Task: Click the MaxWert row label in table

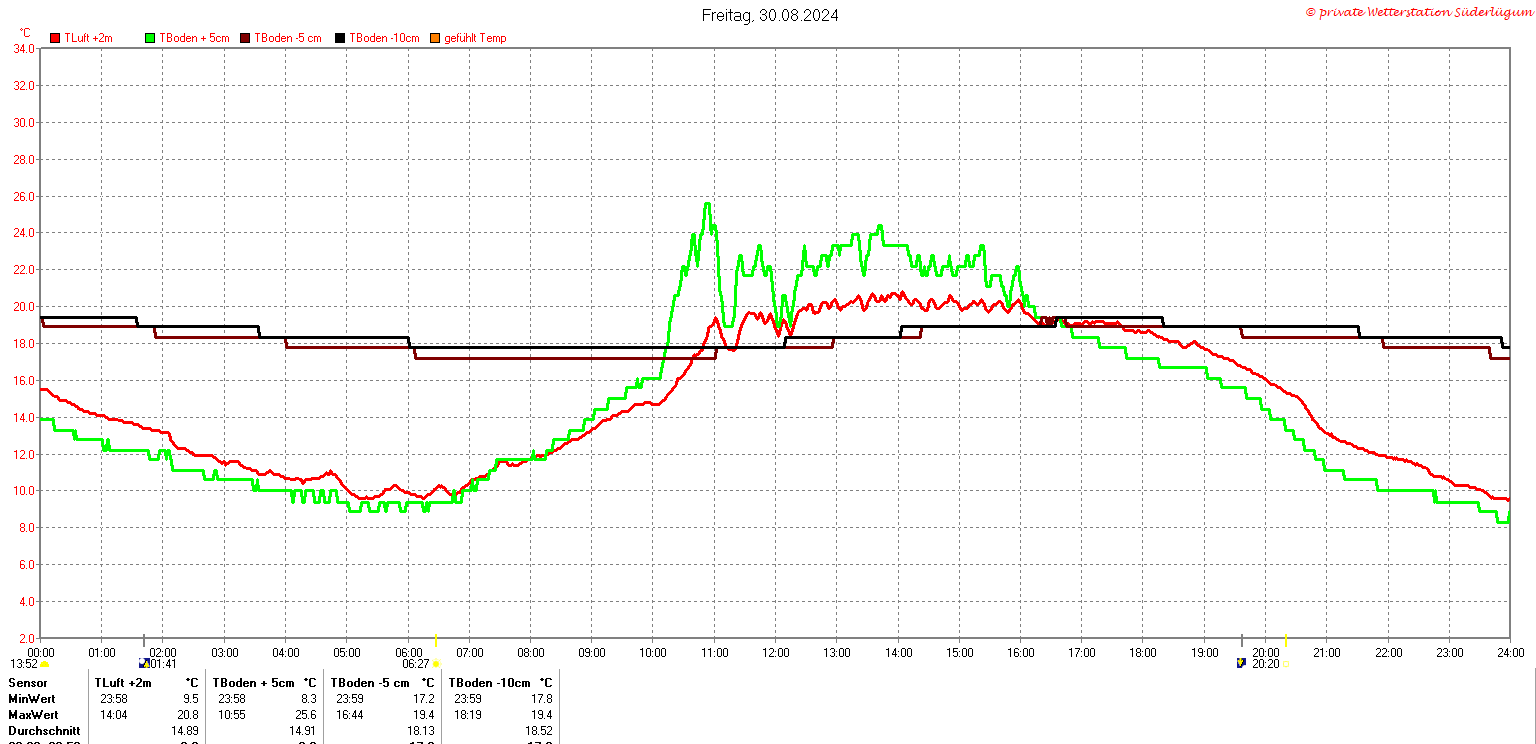Action: pos(33,715)
